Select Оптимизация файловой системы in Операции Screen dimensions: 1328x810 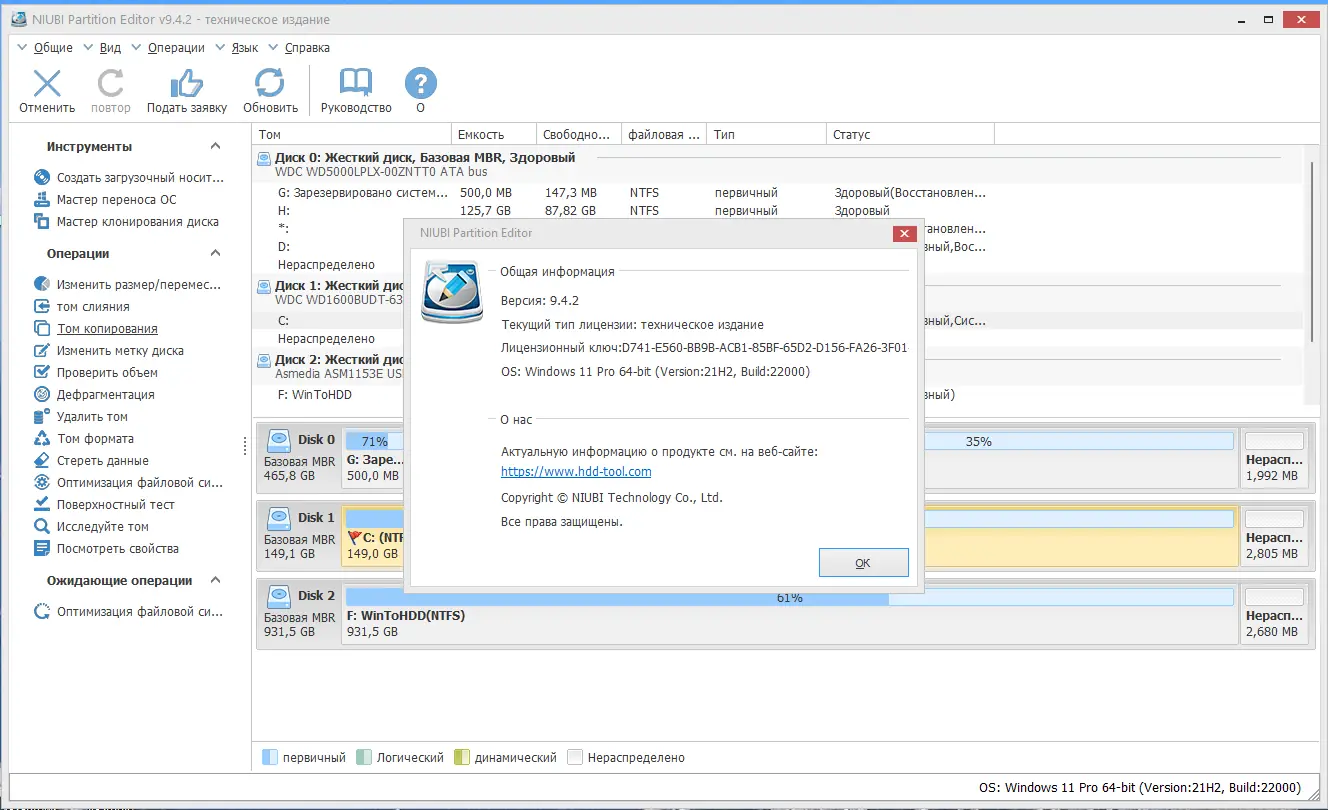click(129, 483)
